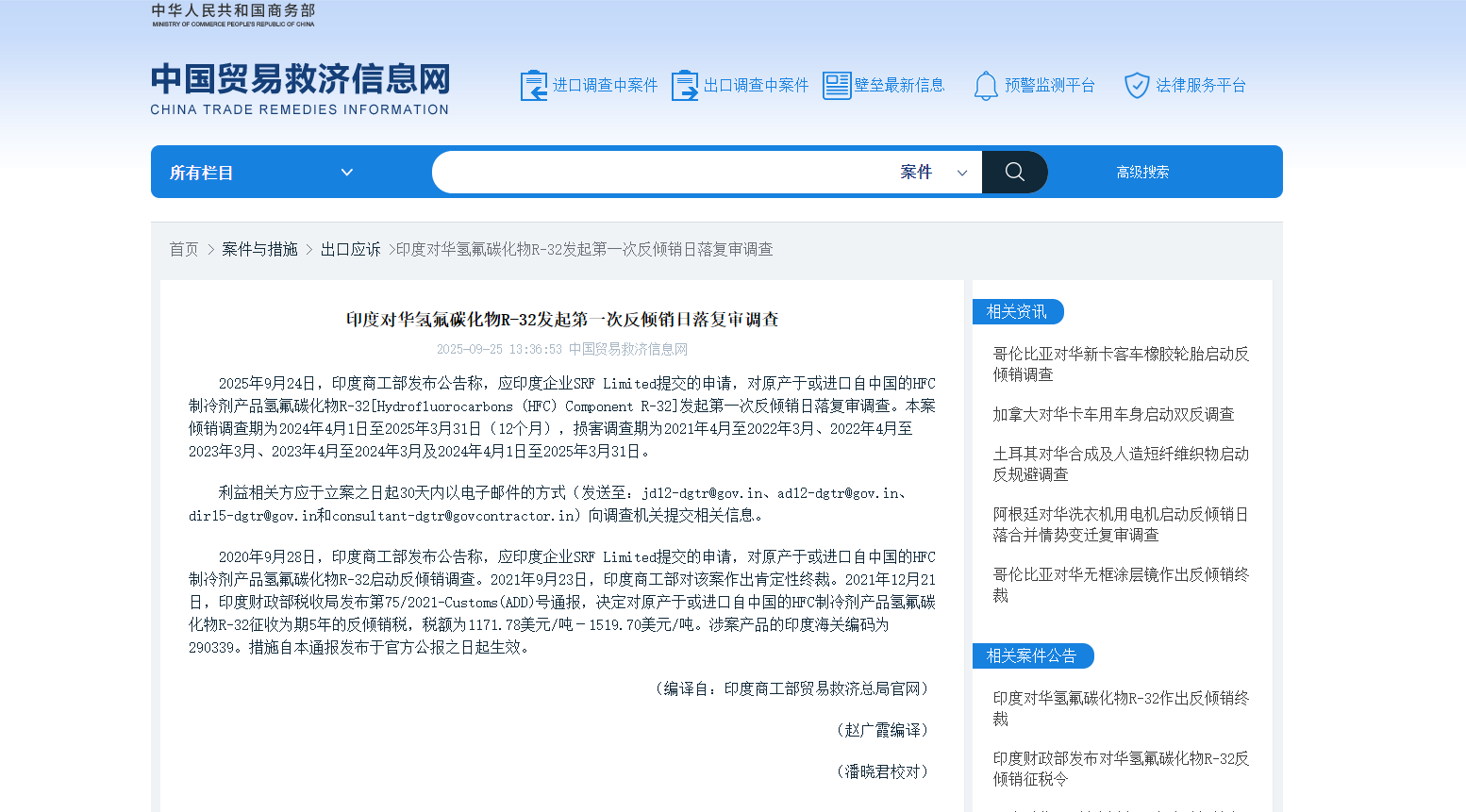Open 案件与措施 in the breadcrumb
Viewport: 1466px width, 812px height.
[259, 249]
